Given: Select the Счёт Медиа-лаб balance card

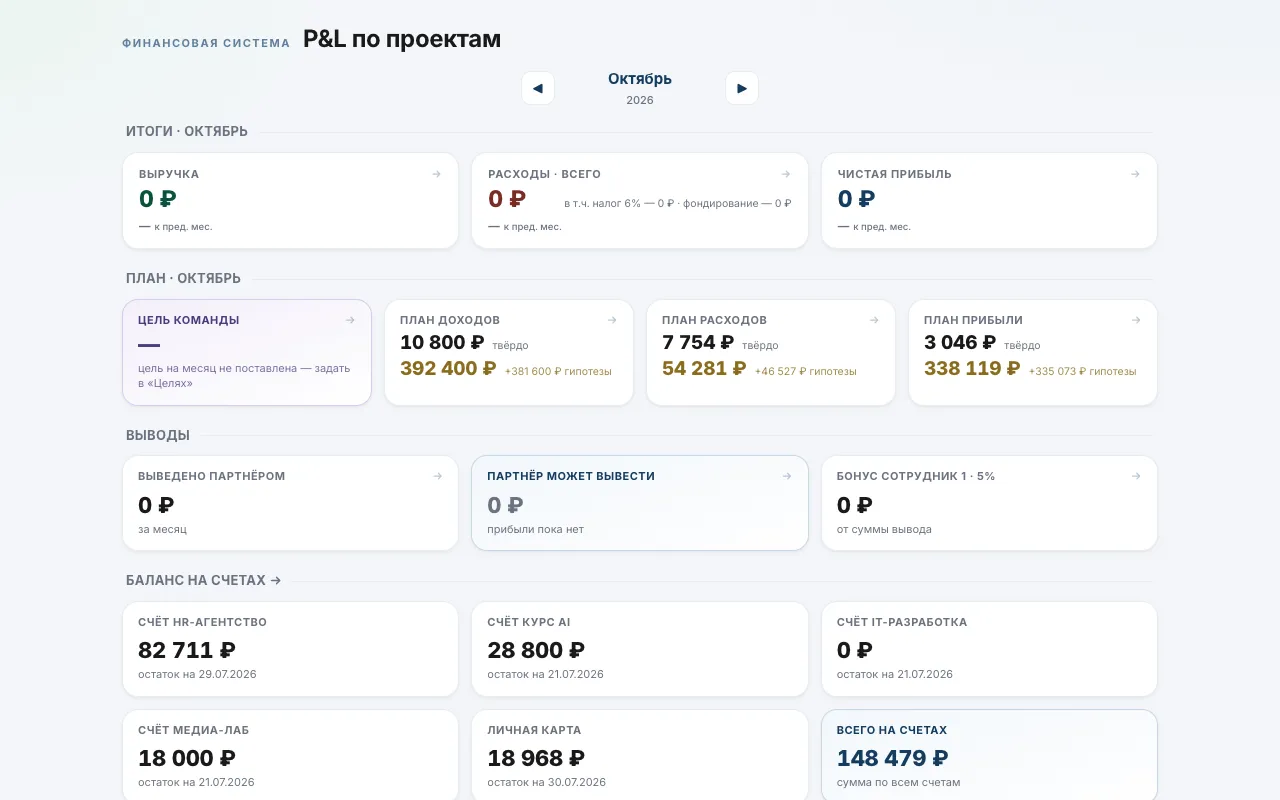Looking at the screenshot, I should [290, 755].
